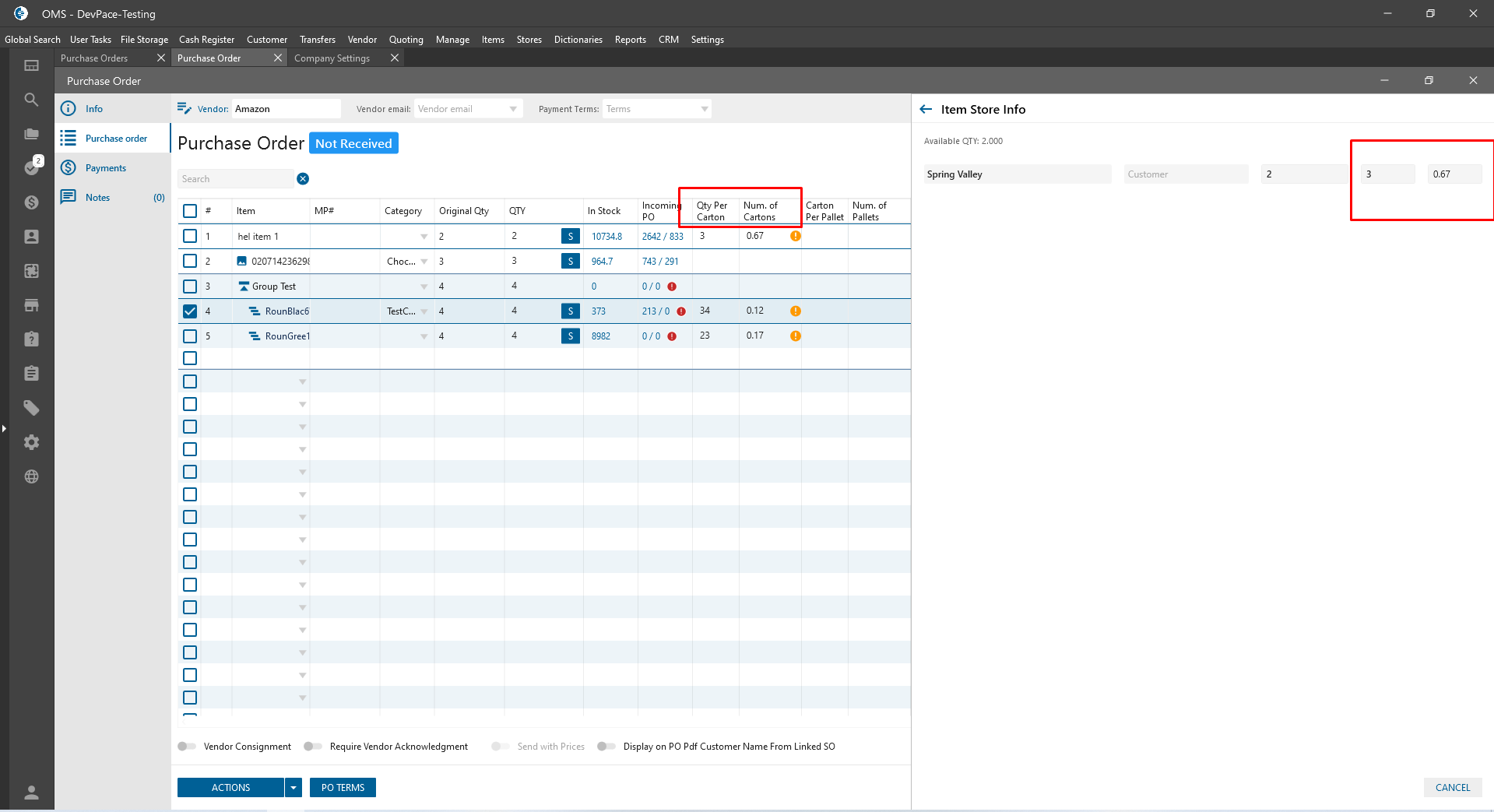Check the select-all checkbox in table header

coord(190,211)
